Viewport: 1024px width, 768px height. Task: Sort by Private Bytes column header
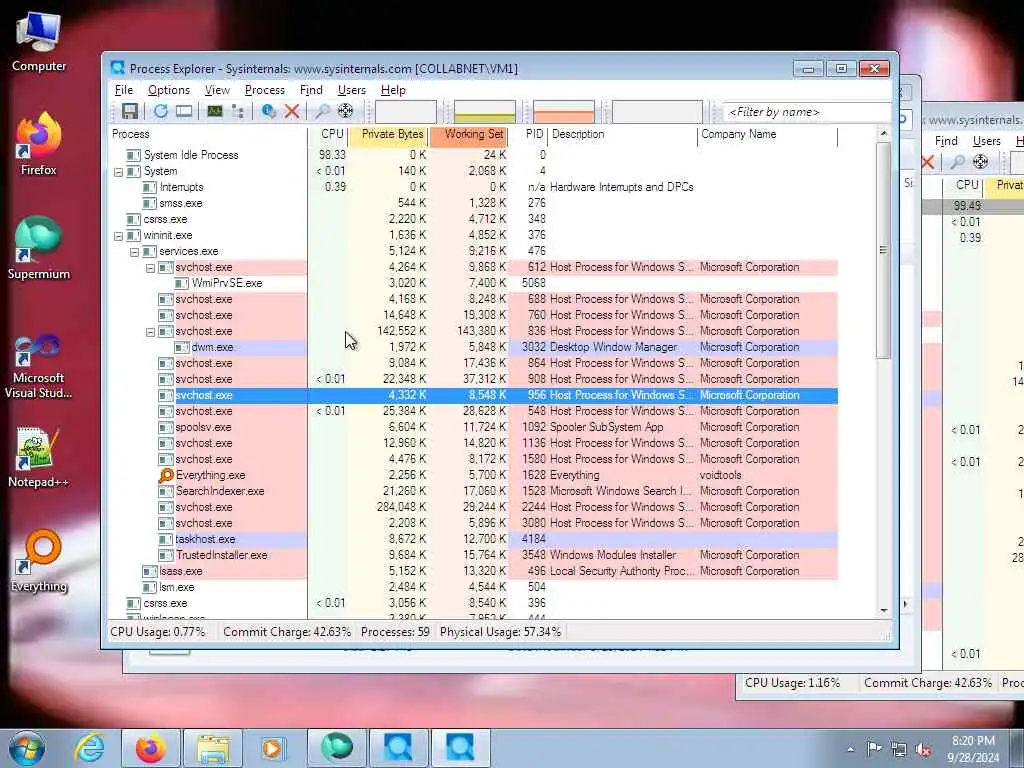tap(388, 135)
